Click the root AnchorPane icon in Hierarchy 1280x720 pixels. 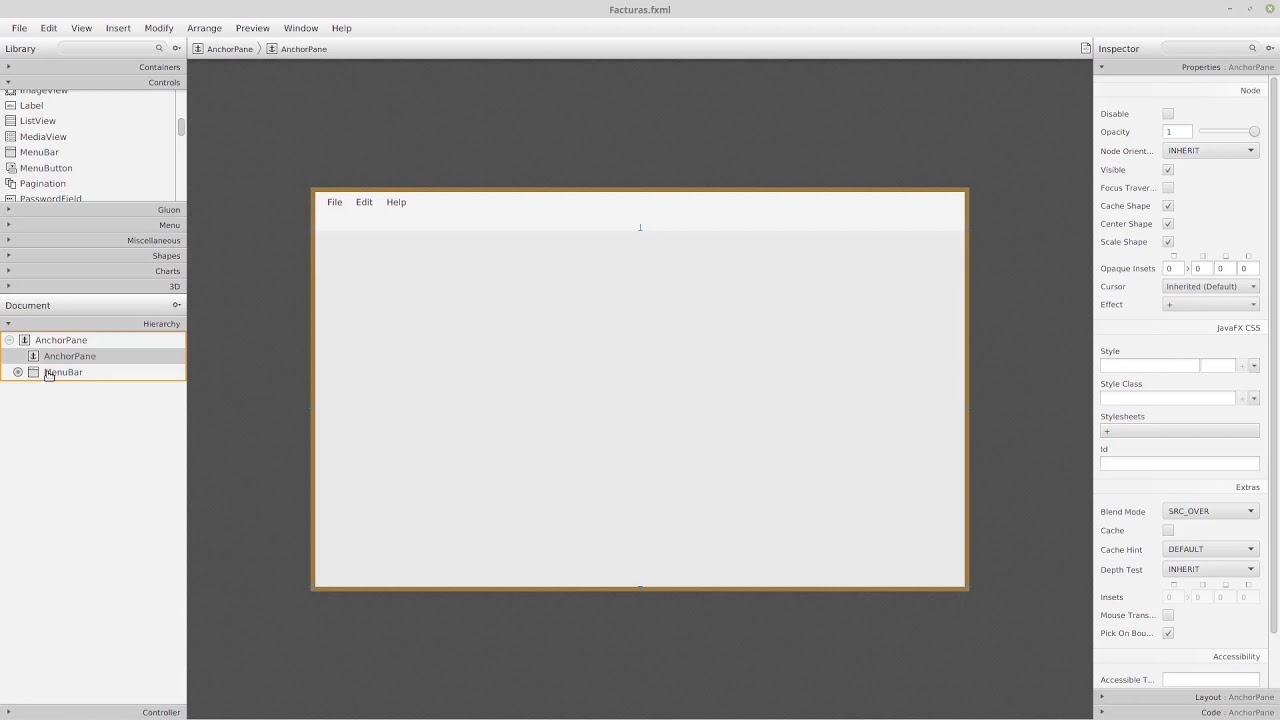25,340
